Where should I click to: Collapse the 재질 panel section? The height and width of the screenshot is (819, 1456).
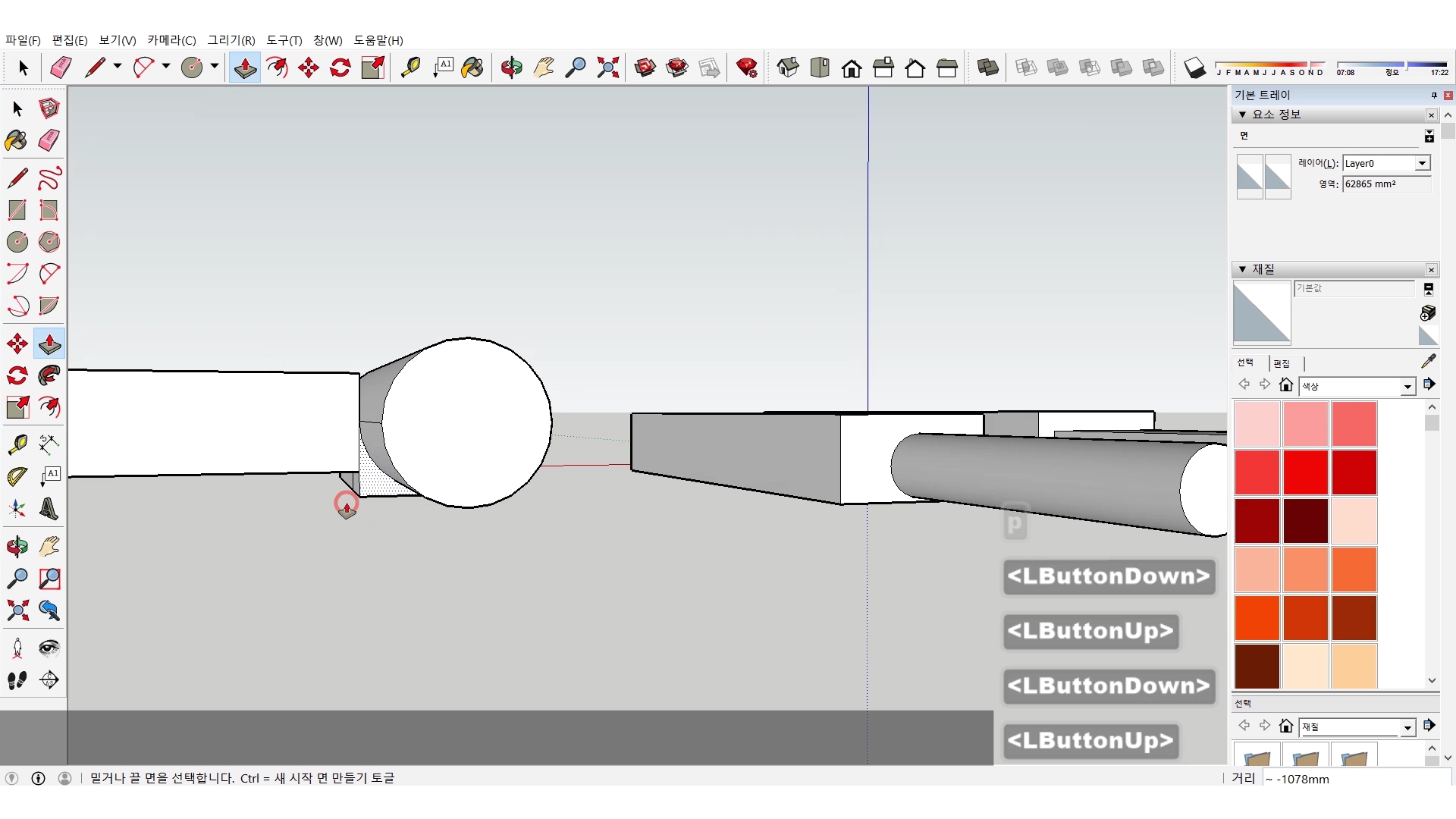(x=1242, y=269)
